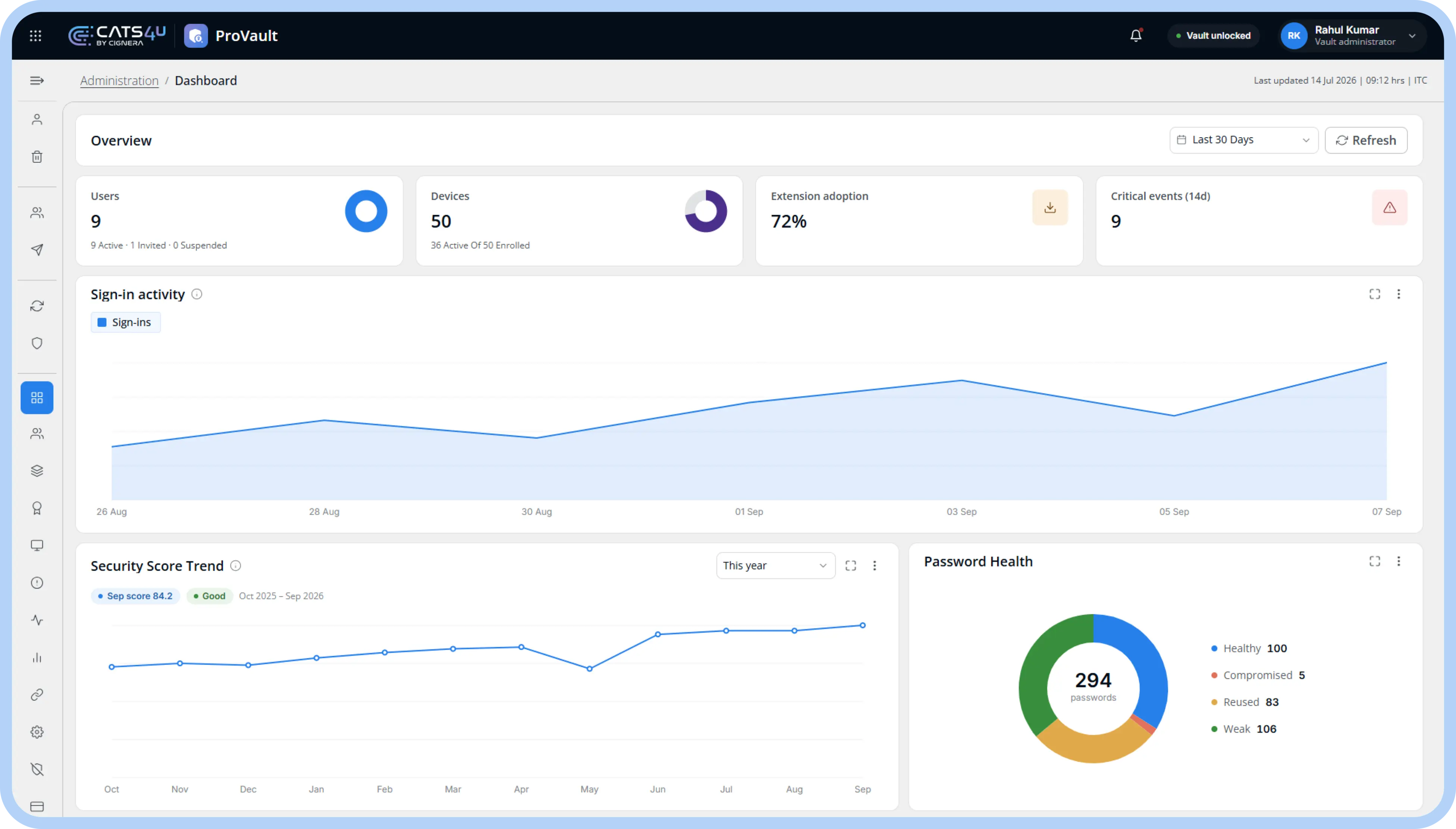
Task: Expand the sidebar menu toggle icon
Action: tap(37, 80)
